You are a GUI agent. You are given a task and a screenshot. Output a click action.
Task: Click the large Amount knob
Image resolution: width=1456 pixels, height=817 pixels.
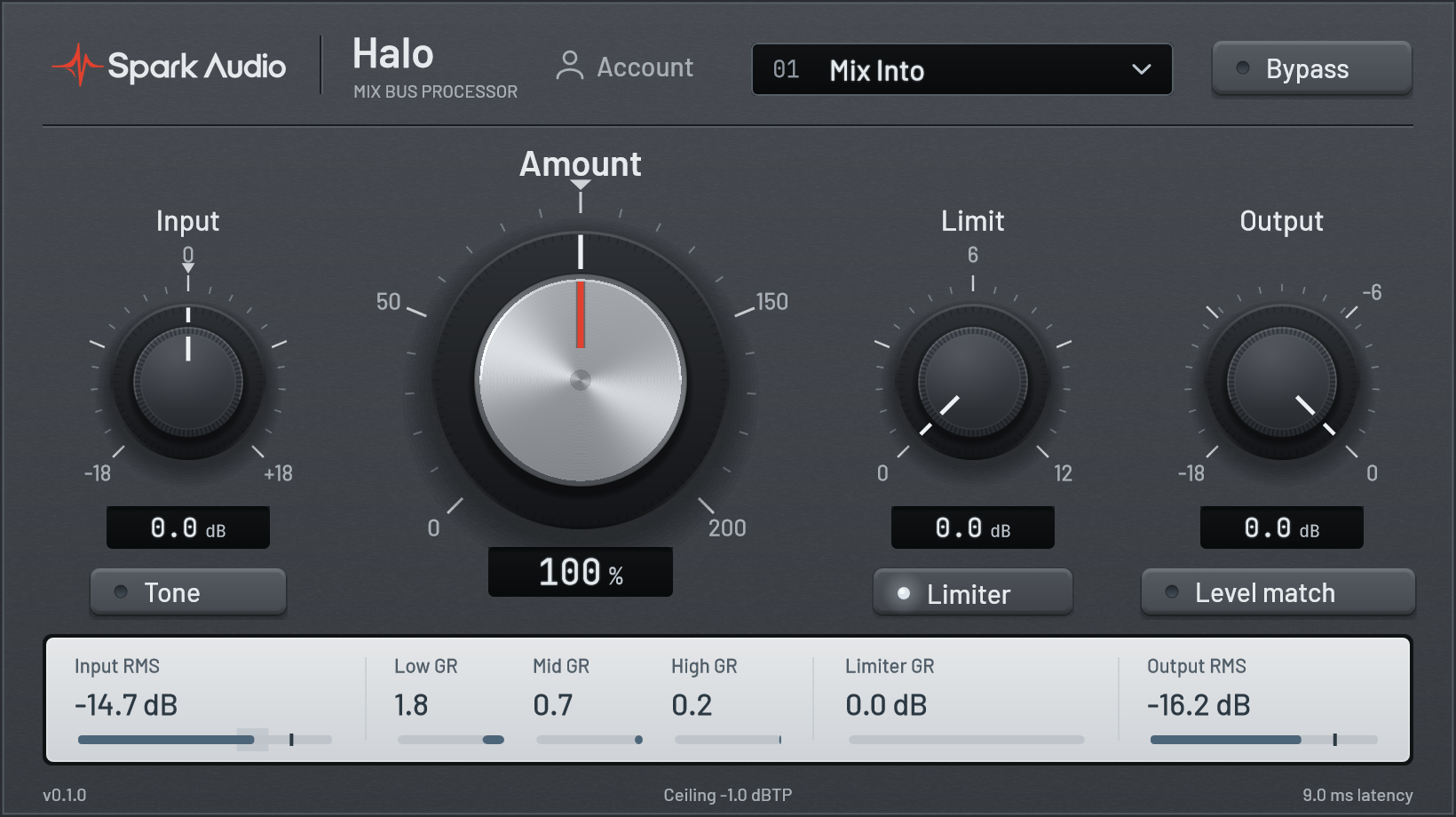[581, 380]
